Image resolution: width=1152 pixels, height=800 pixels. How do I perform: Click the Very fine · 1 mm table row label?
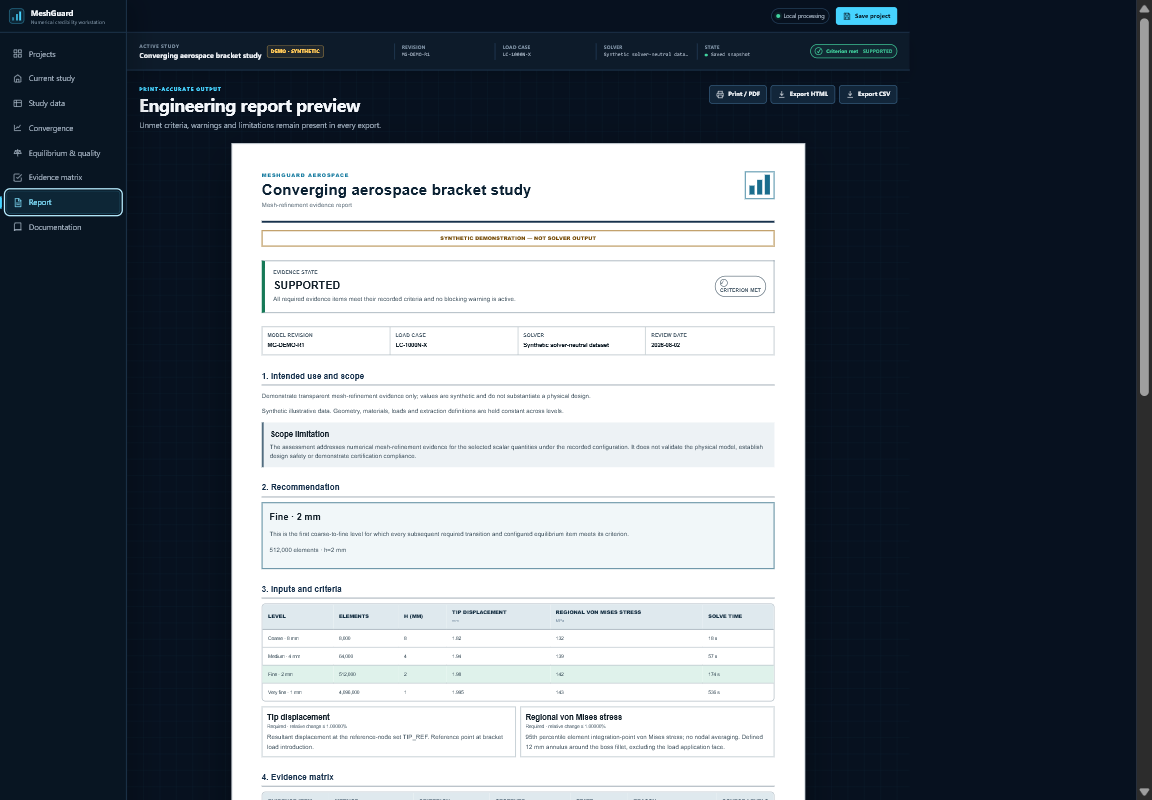[285, 692]
